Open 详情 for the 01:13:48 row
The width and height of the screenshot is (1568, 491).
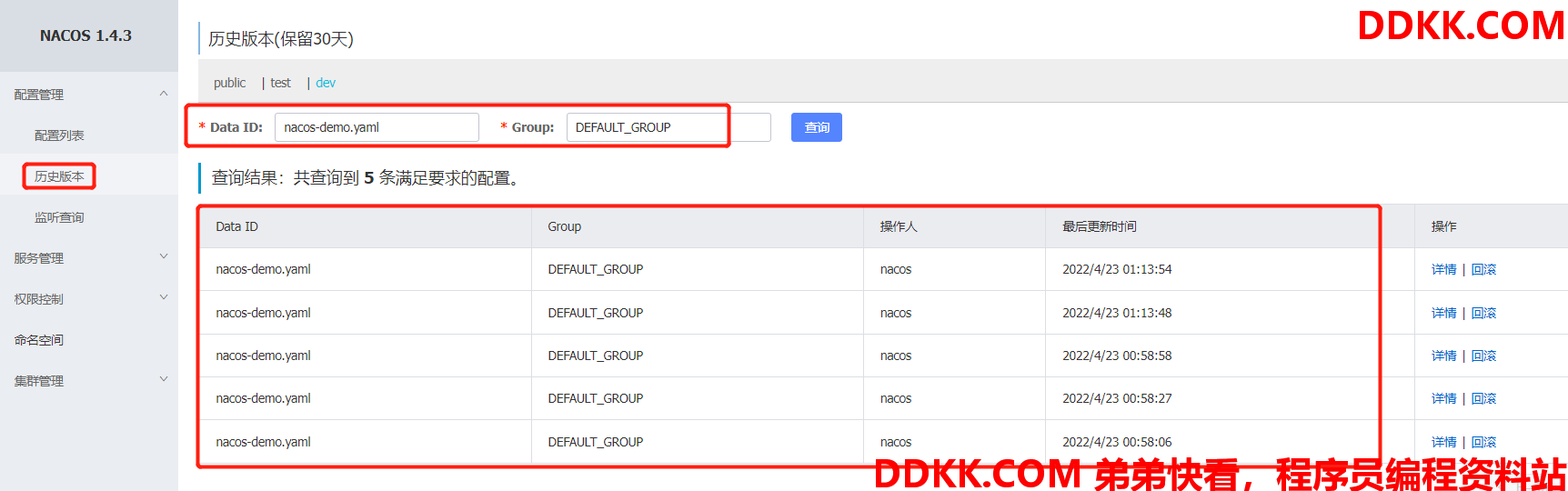click(1443, 313)
